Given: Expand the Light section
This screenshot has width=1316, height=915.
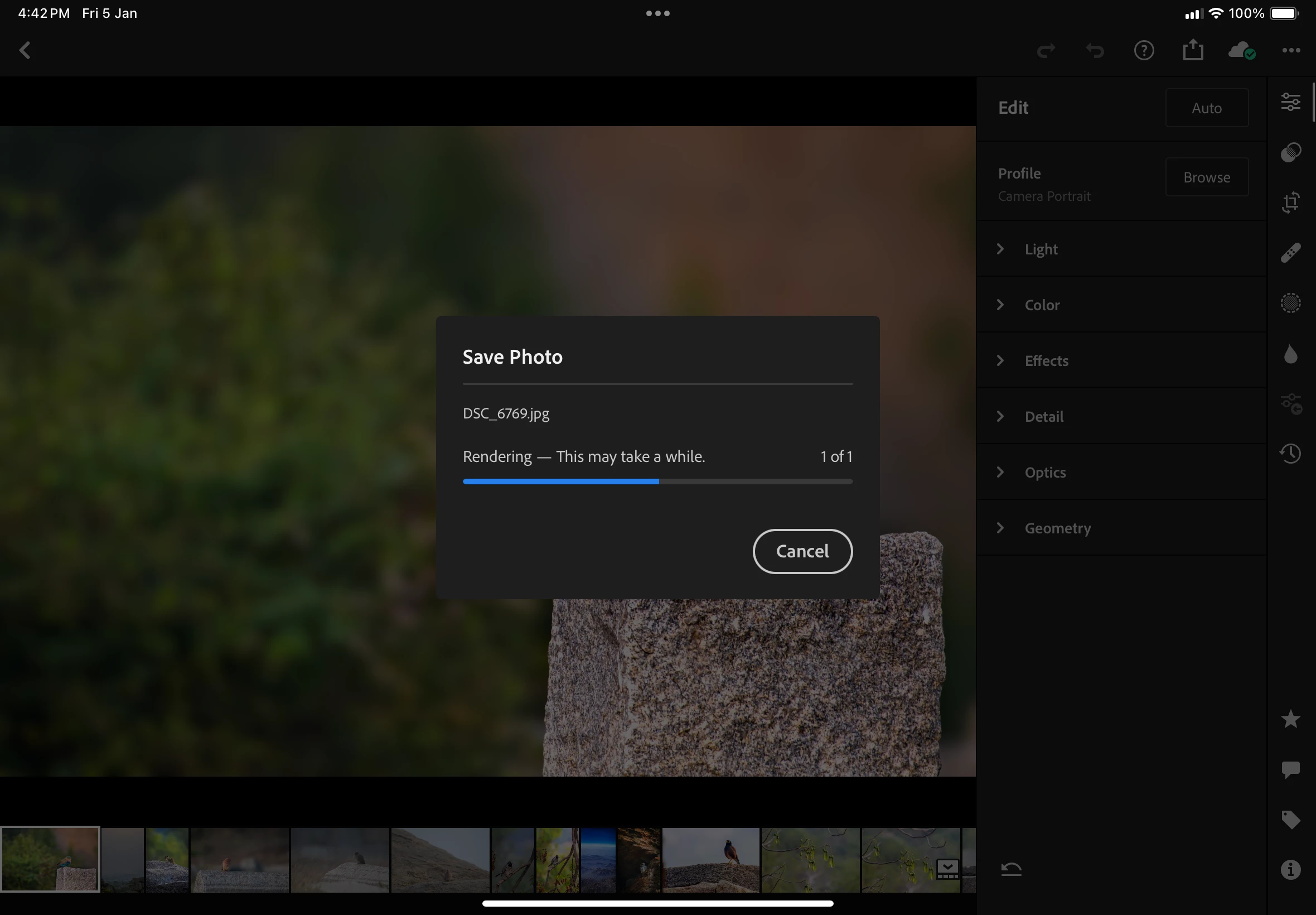Looking at the screenshot, I should pyautogui.click(x=1041, y=249).
